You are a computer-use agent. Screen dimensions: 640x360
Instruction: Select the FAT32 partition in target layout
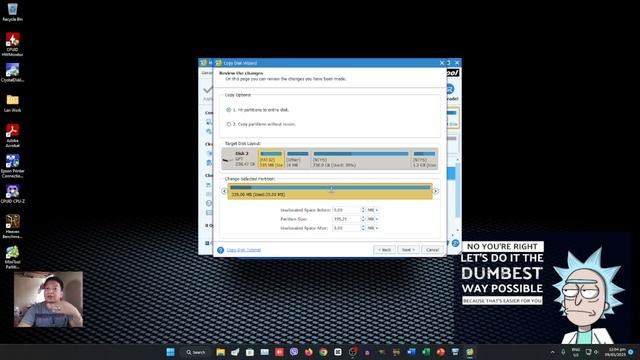tap(271, 159)
